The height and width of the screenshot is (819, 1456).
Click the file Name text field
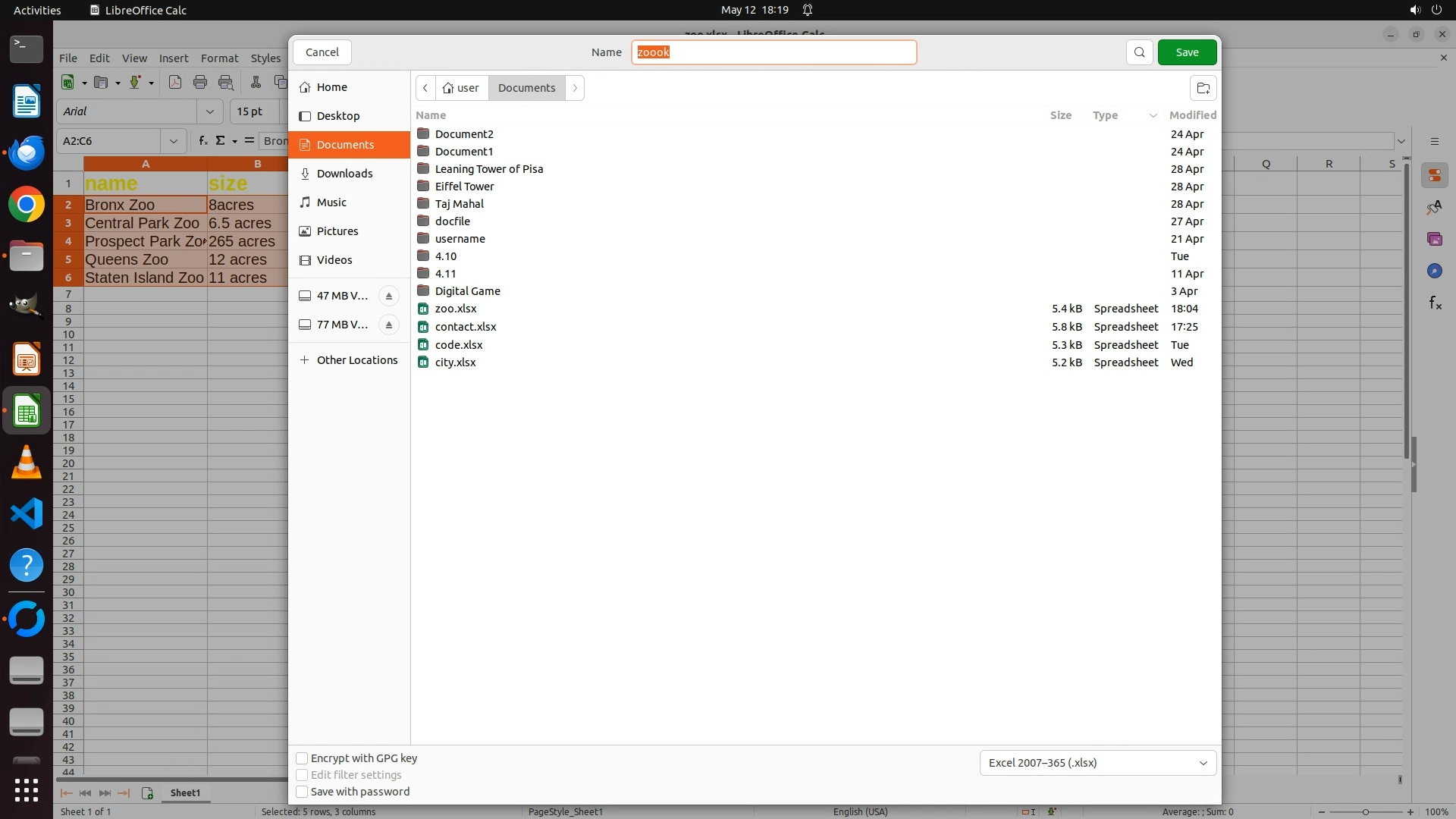773,52
